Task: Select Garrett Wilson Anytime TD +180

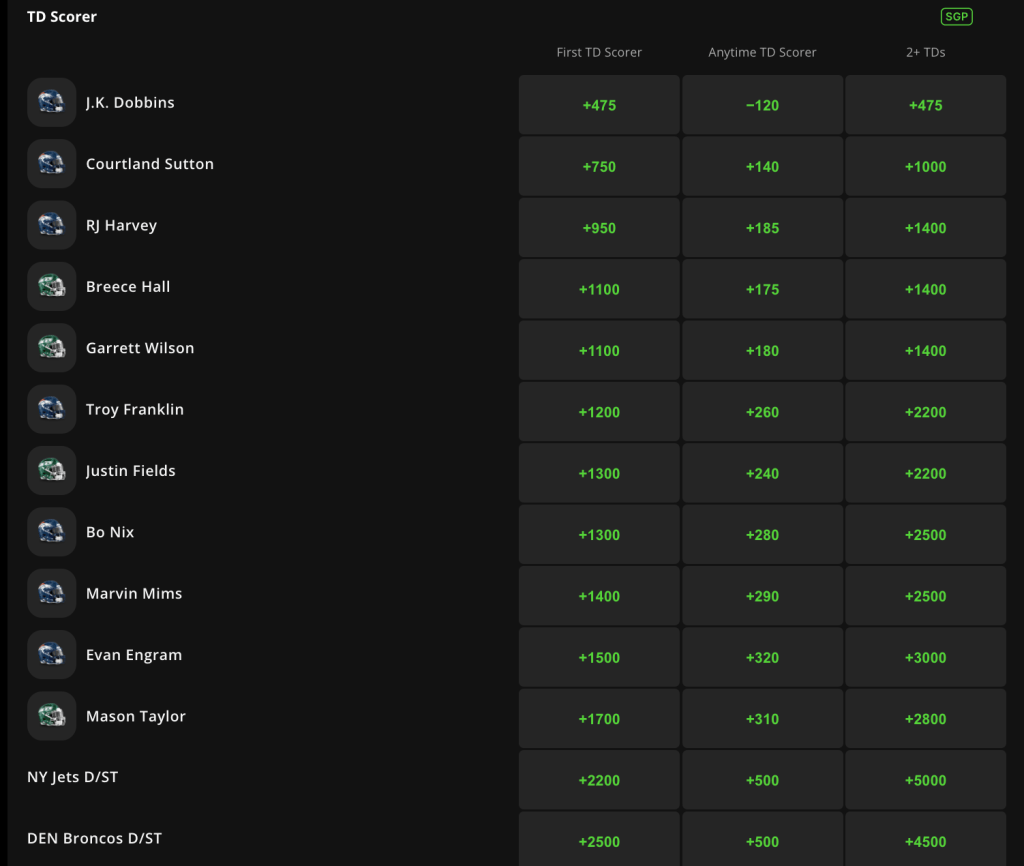Action: point(762,351)
